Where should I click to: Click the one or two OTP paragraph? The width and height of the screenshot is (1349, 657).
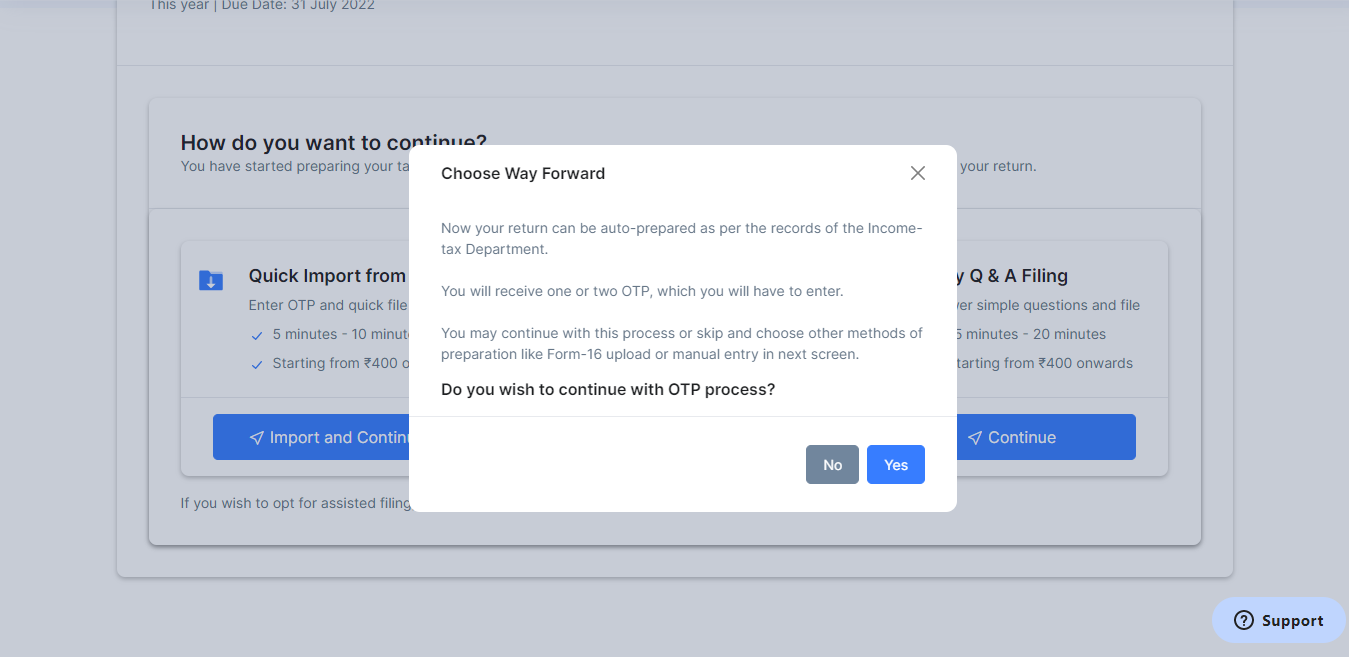point(642,291)
